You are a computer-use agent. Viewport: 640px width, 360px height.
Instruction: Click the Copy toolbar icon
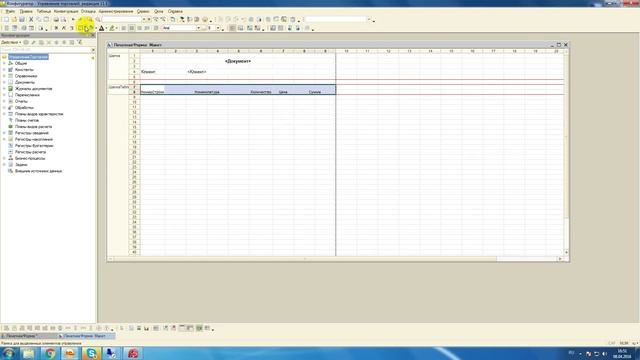tap(39, 19)
